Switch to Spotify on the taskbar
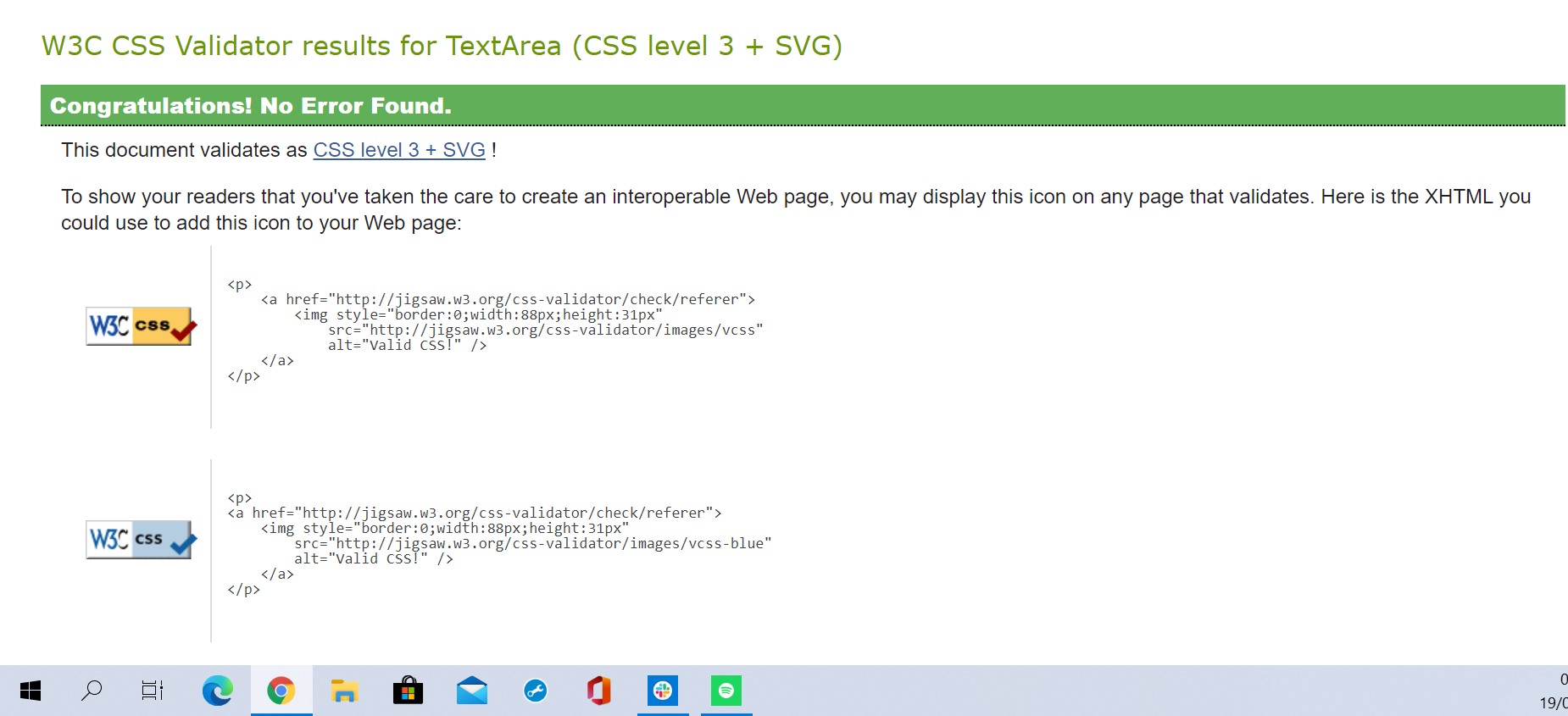1568x716 pixels. pos(726,691)
